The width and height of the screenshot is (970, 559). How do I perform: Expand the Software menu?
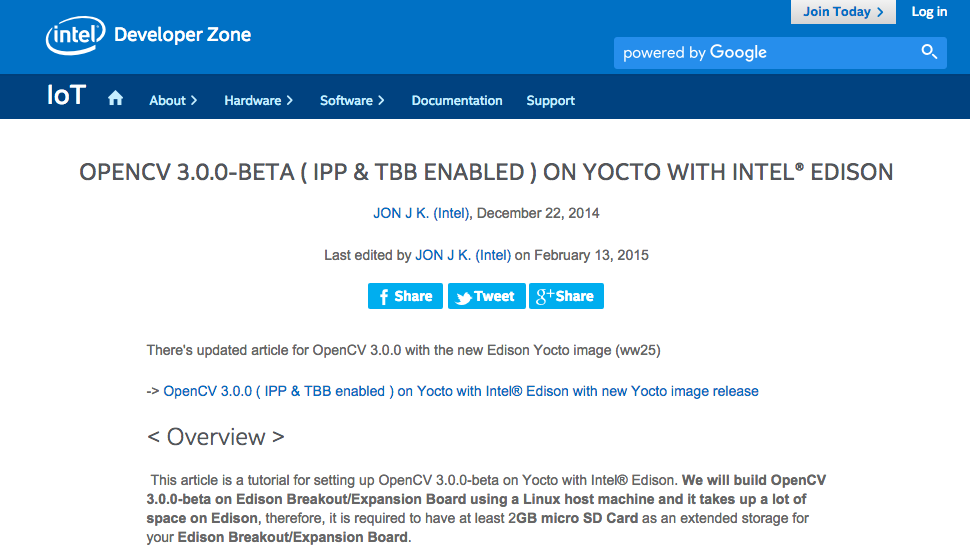(352, 100)
